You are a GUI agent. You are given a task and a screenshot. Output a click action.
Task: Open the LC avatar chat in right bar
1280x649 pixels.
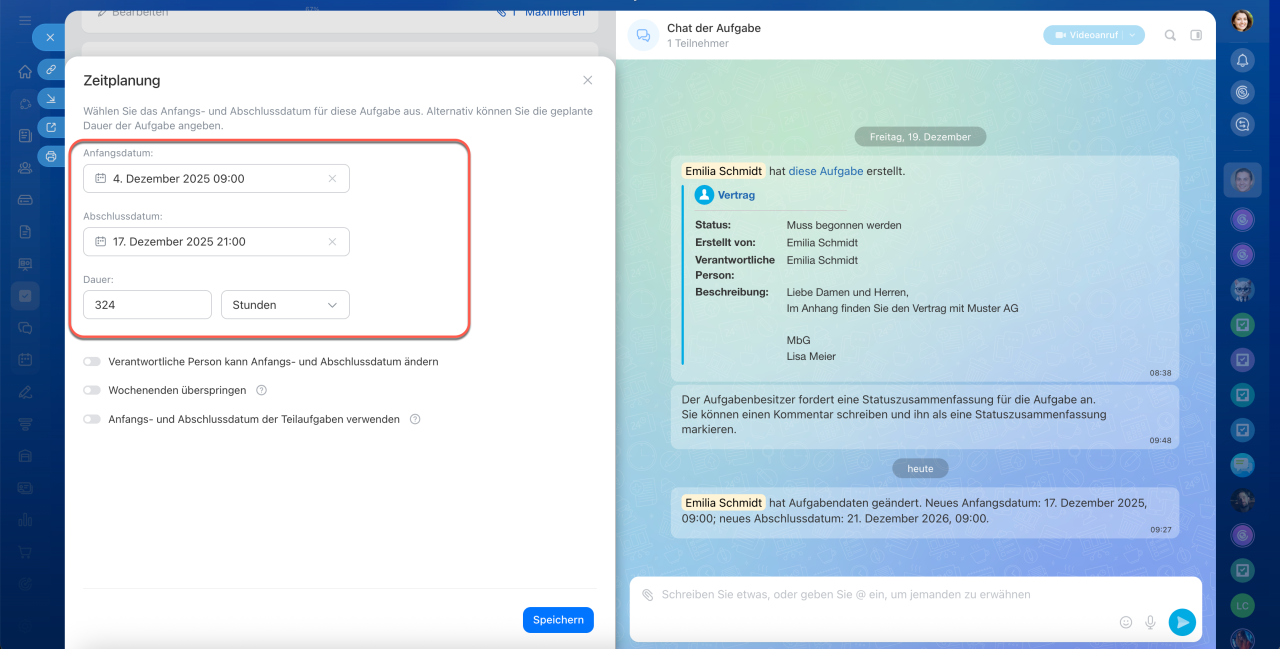(1242, 606)
